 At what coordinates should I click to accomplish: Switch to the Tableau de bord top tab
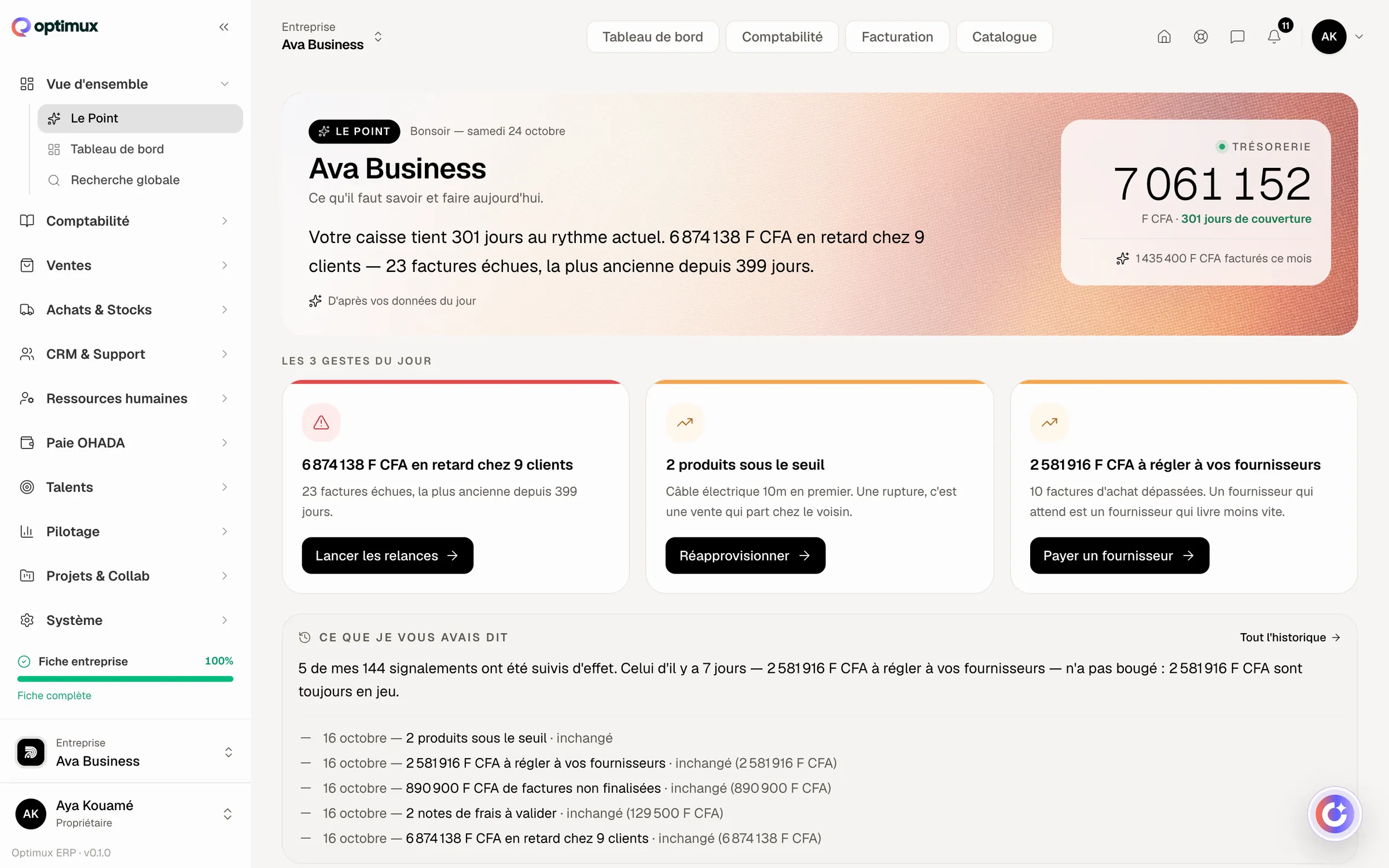pyautogui.click(x=652, y=37)
